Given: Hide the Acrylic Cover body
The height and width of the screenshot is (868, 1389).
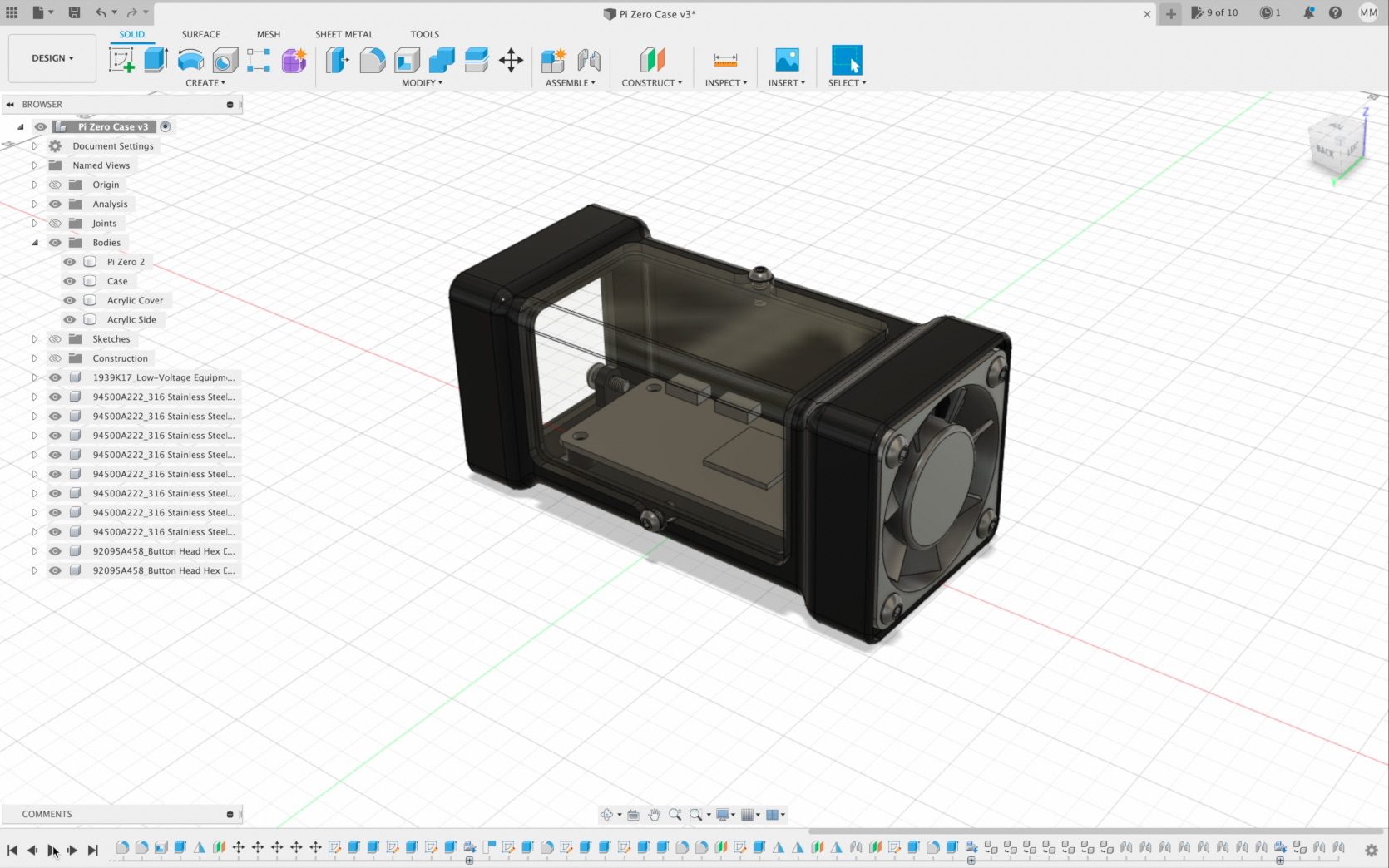Looking at the screenshot, I should point(69,300).
